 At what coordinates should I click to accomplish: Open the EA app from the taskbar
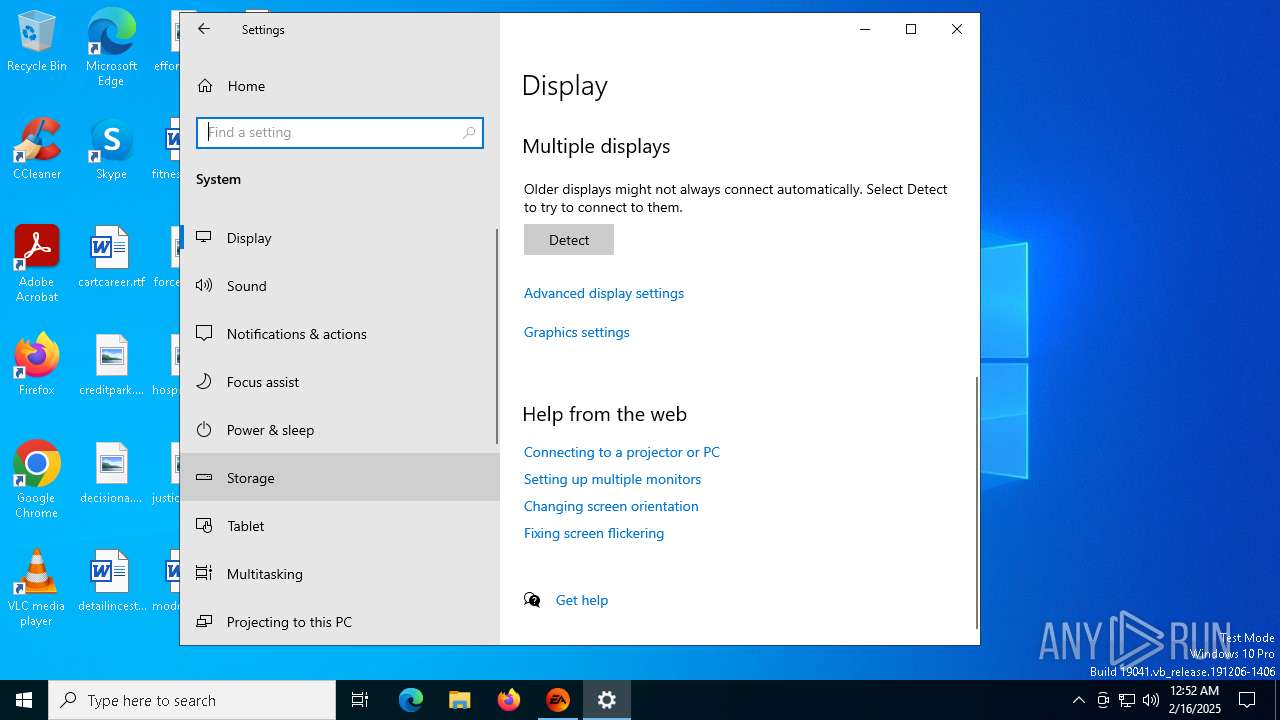pos(558,700)
